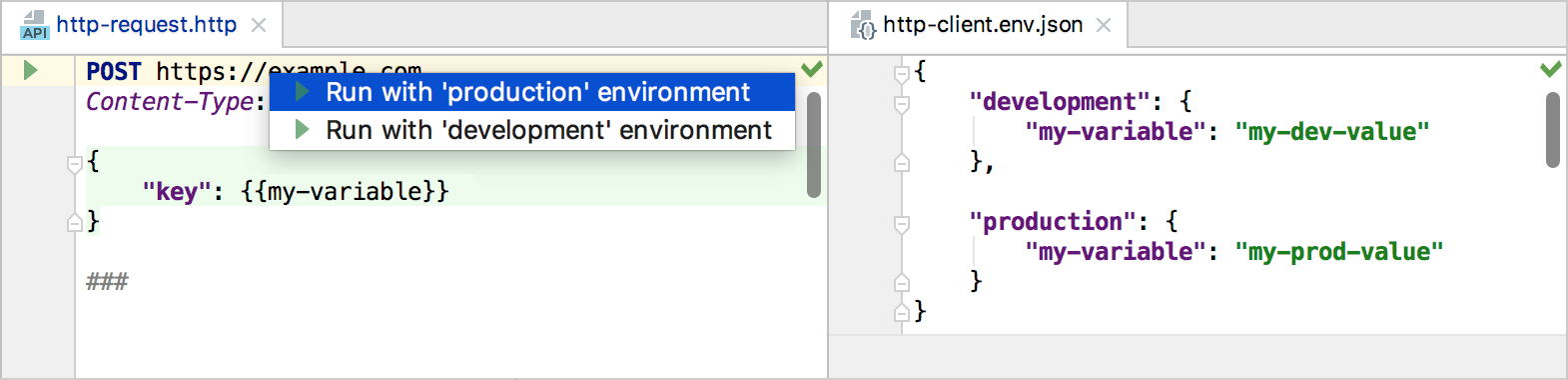Click the JSON editor vertical scrollbar

tap(1552, 130)
